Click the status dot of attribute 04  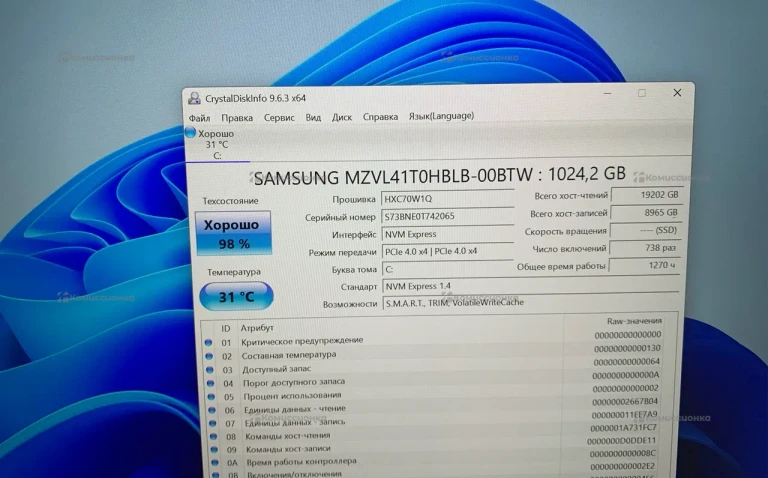click(x=211, y=383)
